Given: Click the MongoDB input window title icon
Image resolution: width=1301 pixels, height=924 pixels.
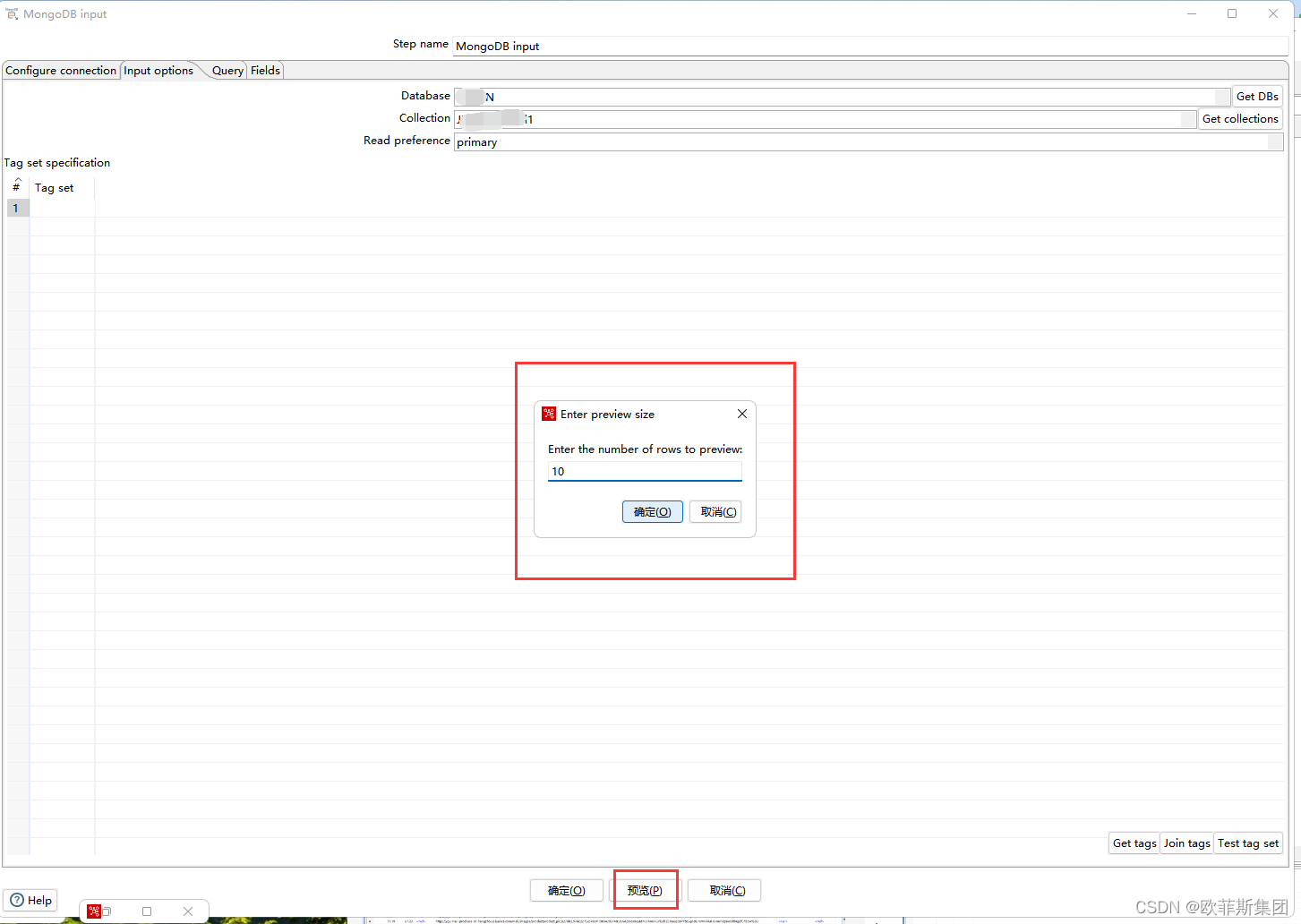Looking at the screenshot, I should tap(13, 14).
